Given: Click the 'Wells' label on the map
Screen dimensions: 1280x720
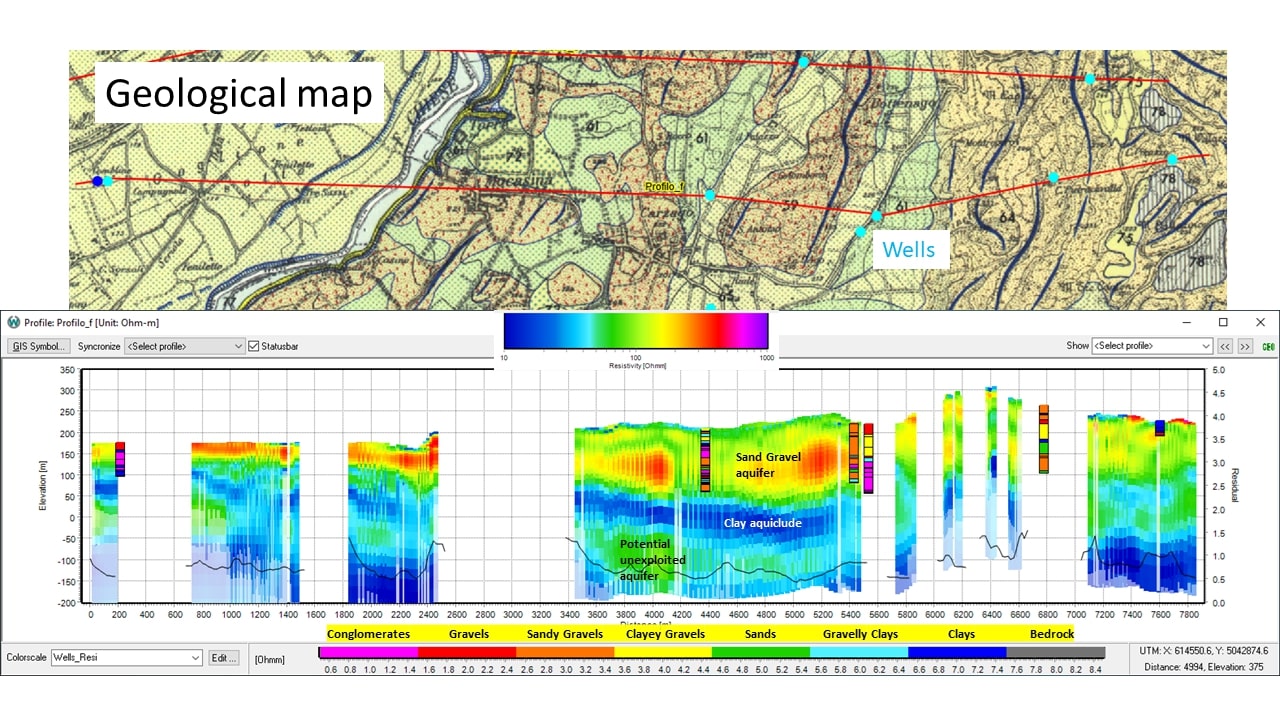Looking at the screenshot, I should (909, 249).
